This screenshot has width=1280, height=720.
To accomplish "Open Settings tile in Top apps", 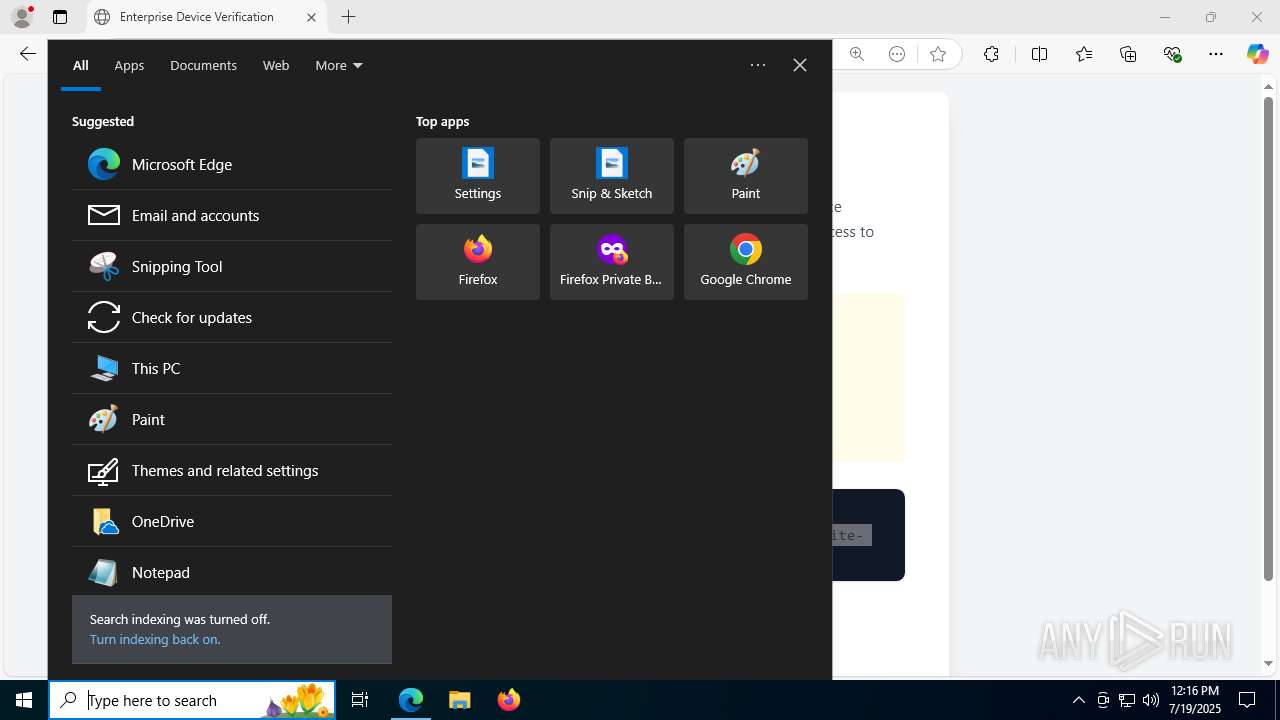I will tap(478, 176).
